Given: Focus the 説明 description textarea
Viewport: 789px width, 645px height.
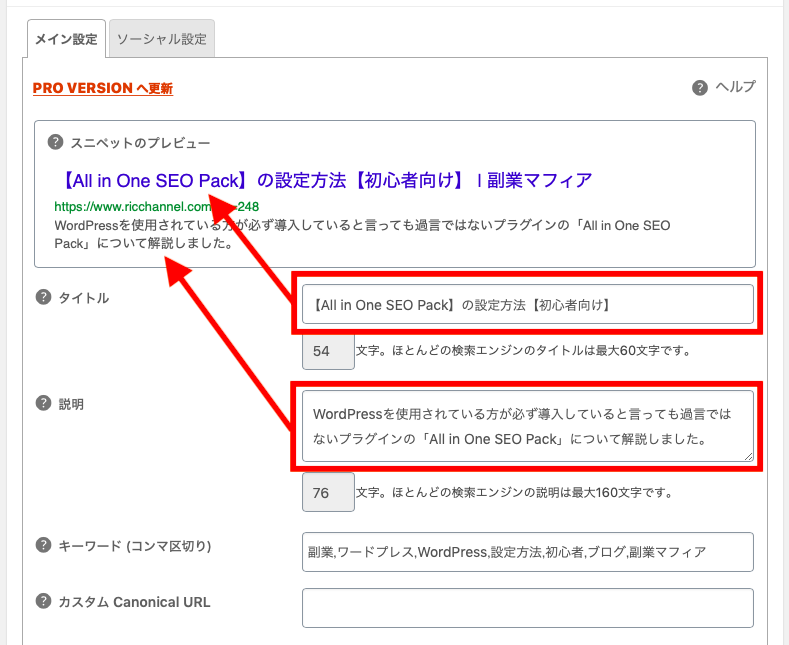Looking at the screenshot, I should [x=528, y=426].
